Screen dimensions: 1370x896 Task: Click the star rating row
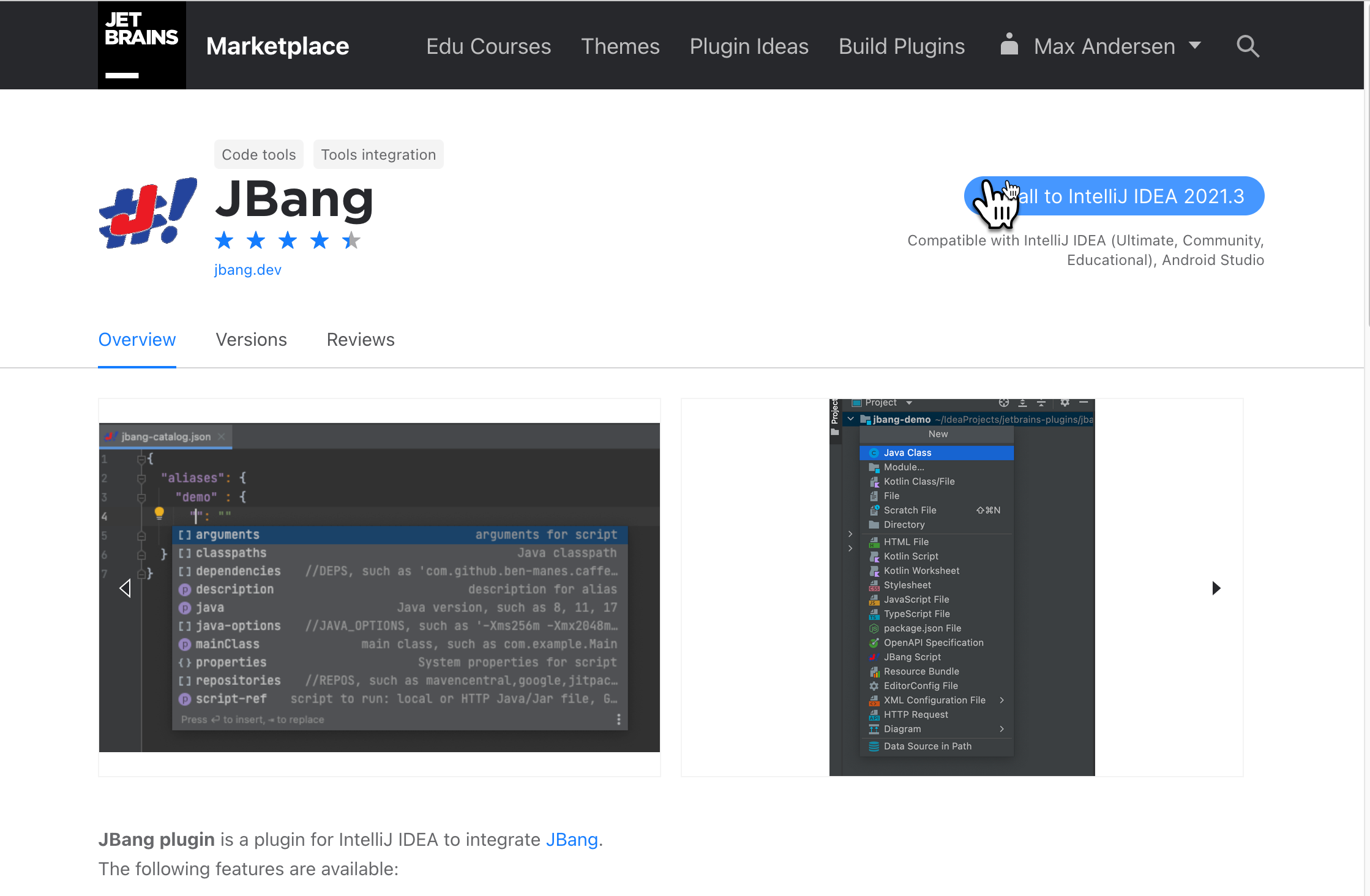[287, 241]
